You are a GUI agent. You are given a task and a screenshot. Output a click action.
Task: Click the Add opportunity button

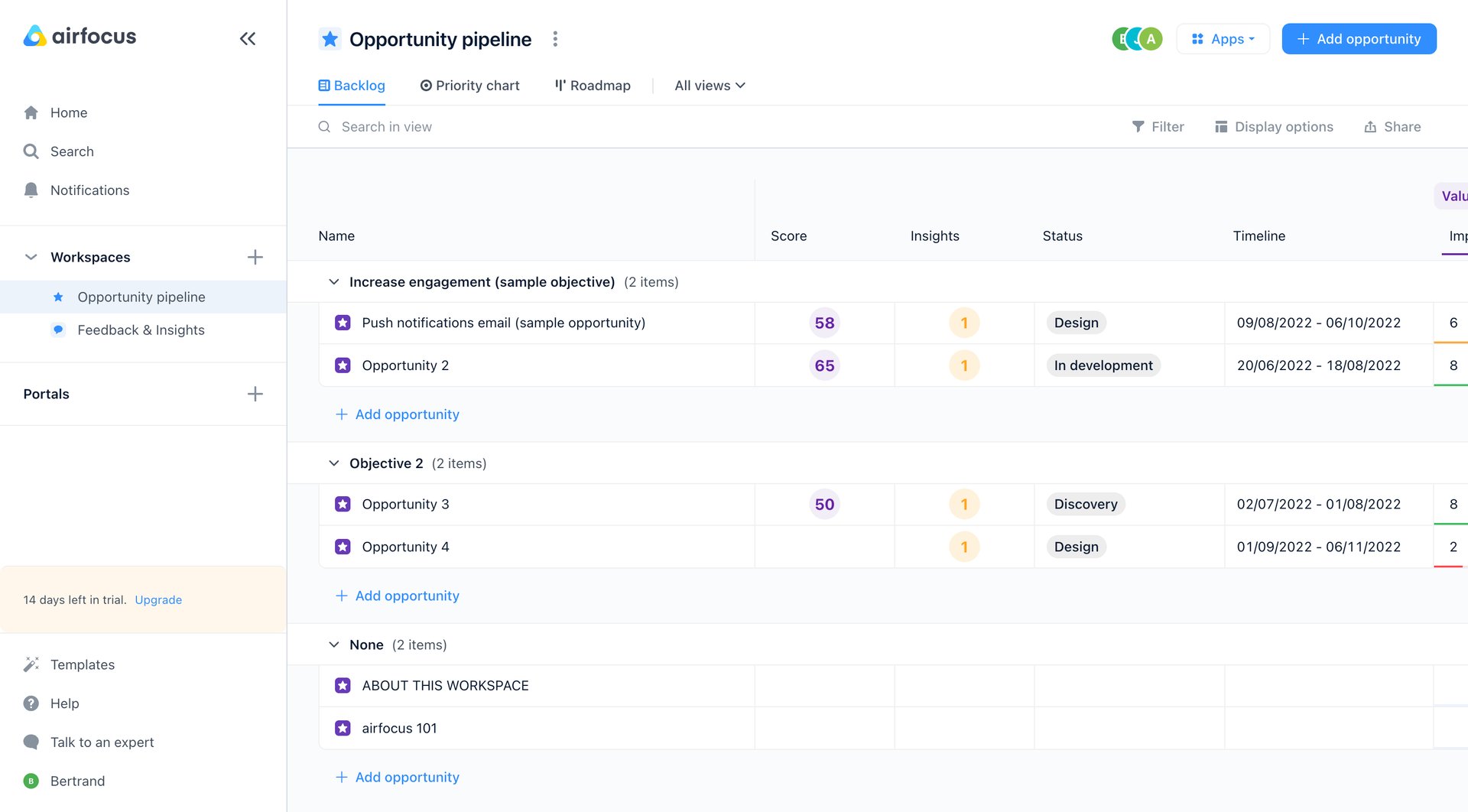(1359, 38)
